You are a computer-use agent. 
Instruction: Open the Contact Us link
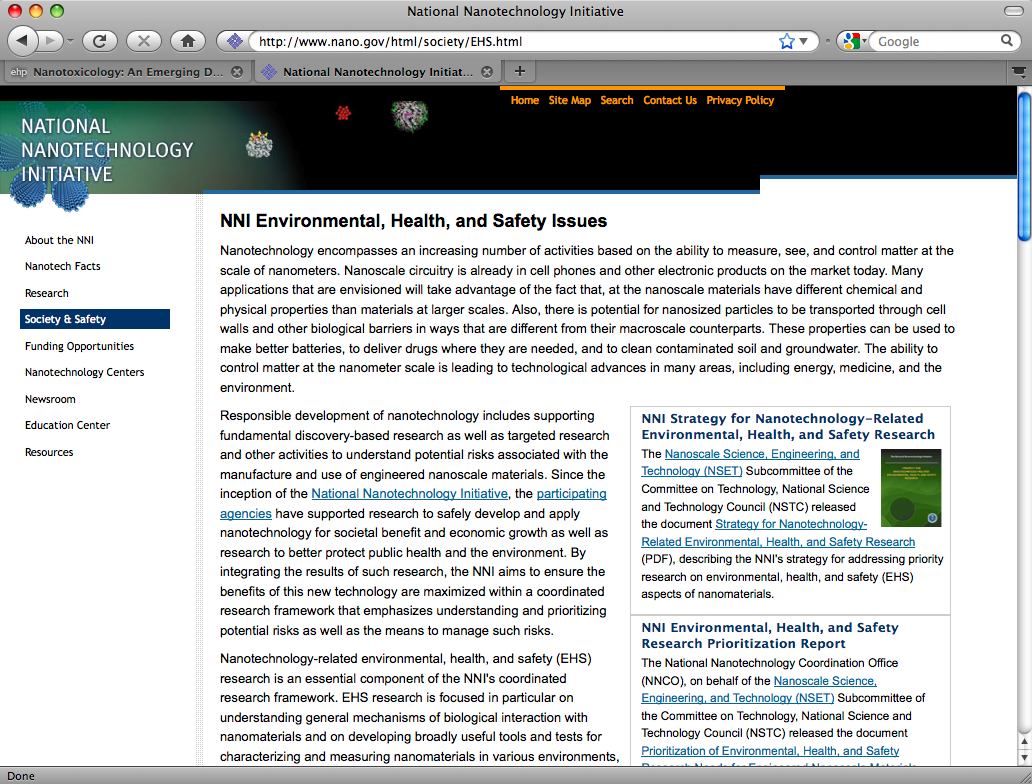(669, 100)
